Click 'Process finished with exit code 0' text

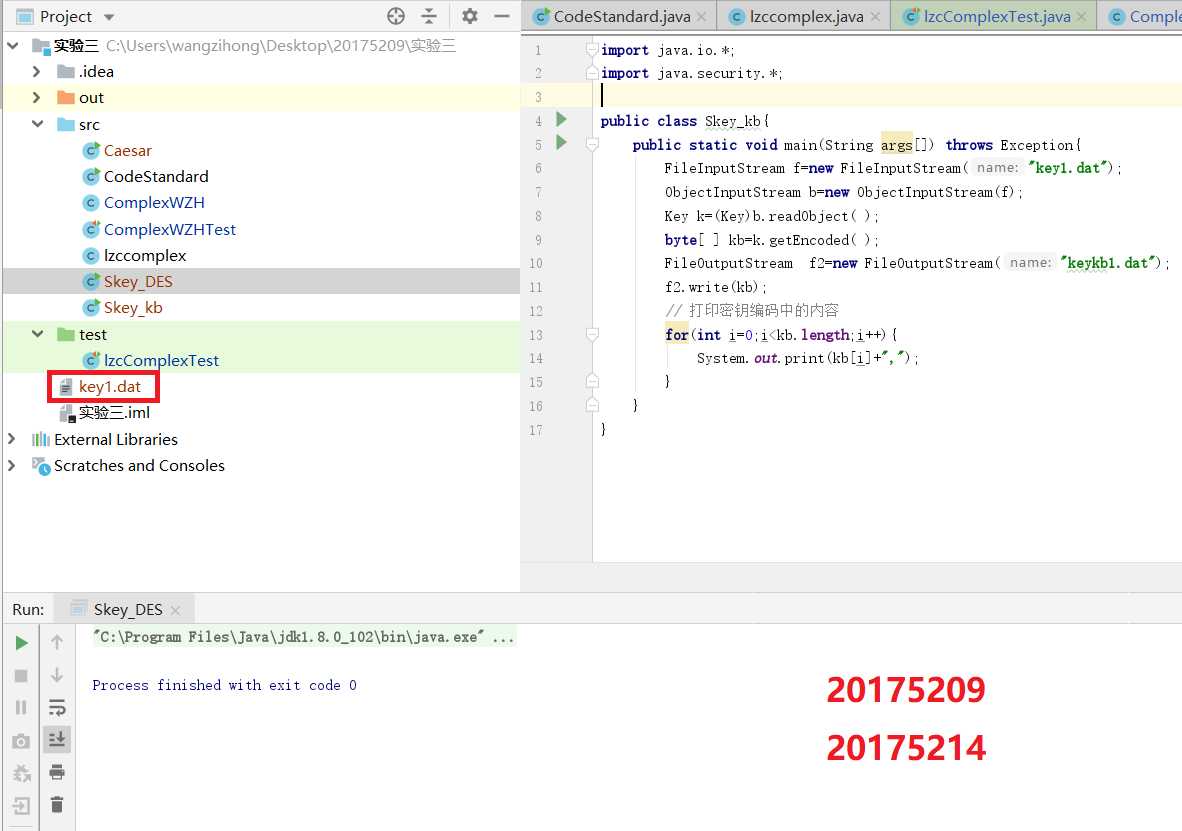[224, 685]
